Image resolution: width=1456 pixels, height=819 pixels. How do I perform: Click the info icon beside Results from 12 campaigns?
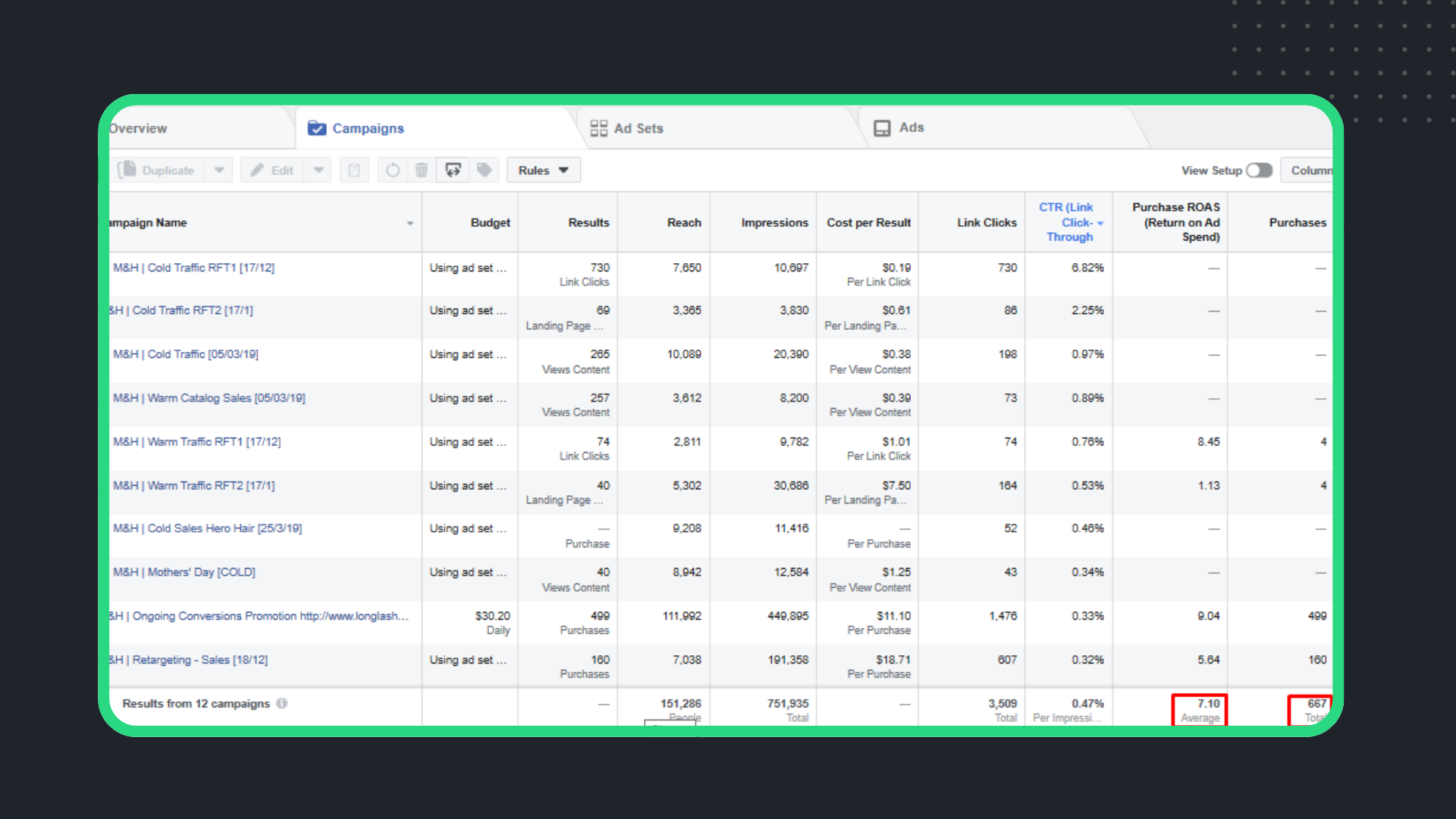[x=282, y=704]
